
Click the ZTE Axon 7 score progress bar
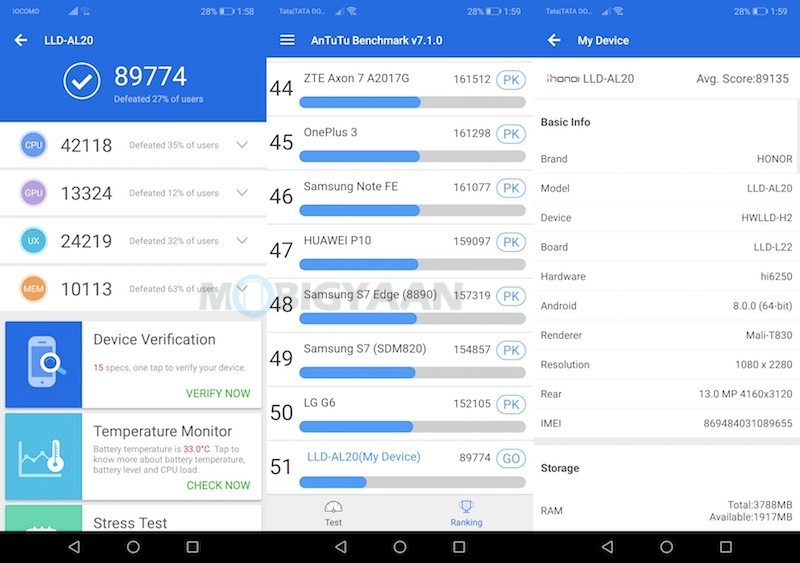[413, 103]
